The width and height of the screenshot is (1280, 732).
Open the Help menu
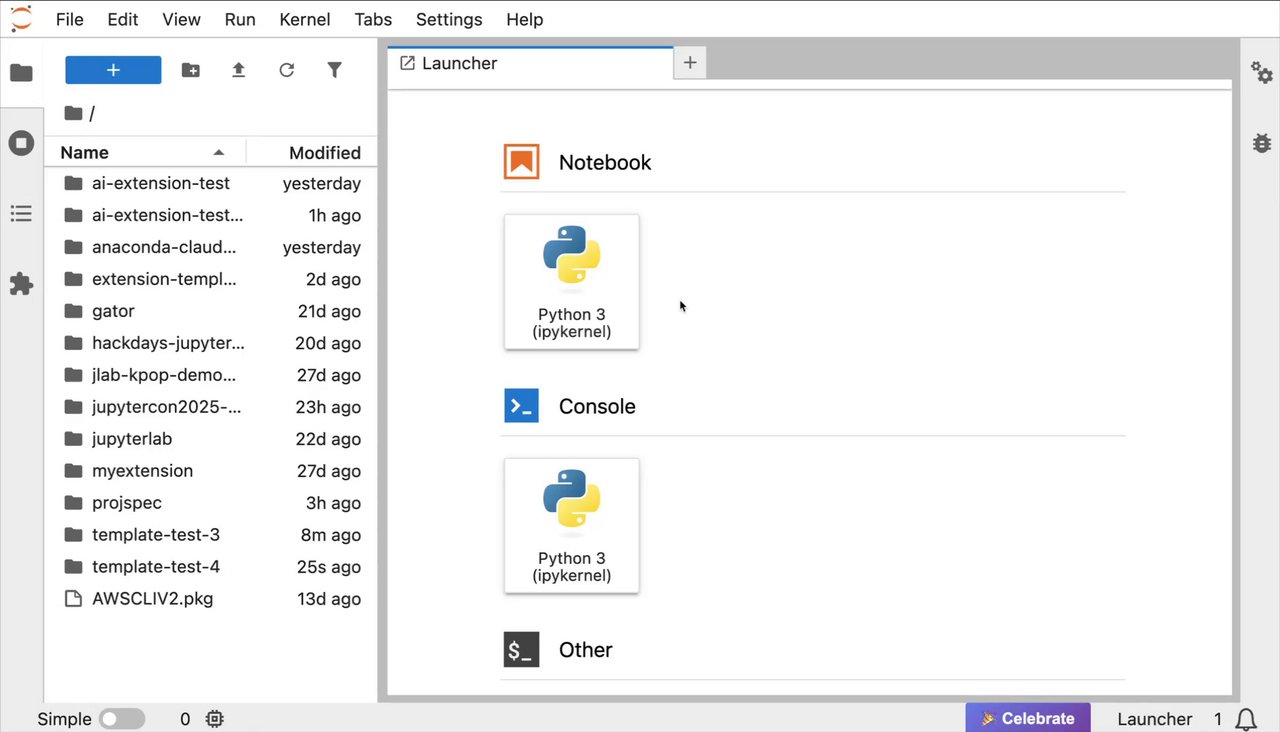pyautogui.click(x=524, y=19)
